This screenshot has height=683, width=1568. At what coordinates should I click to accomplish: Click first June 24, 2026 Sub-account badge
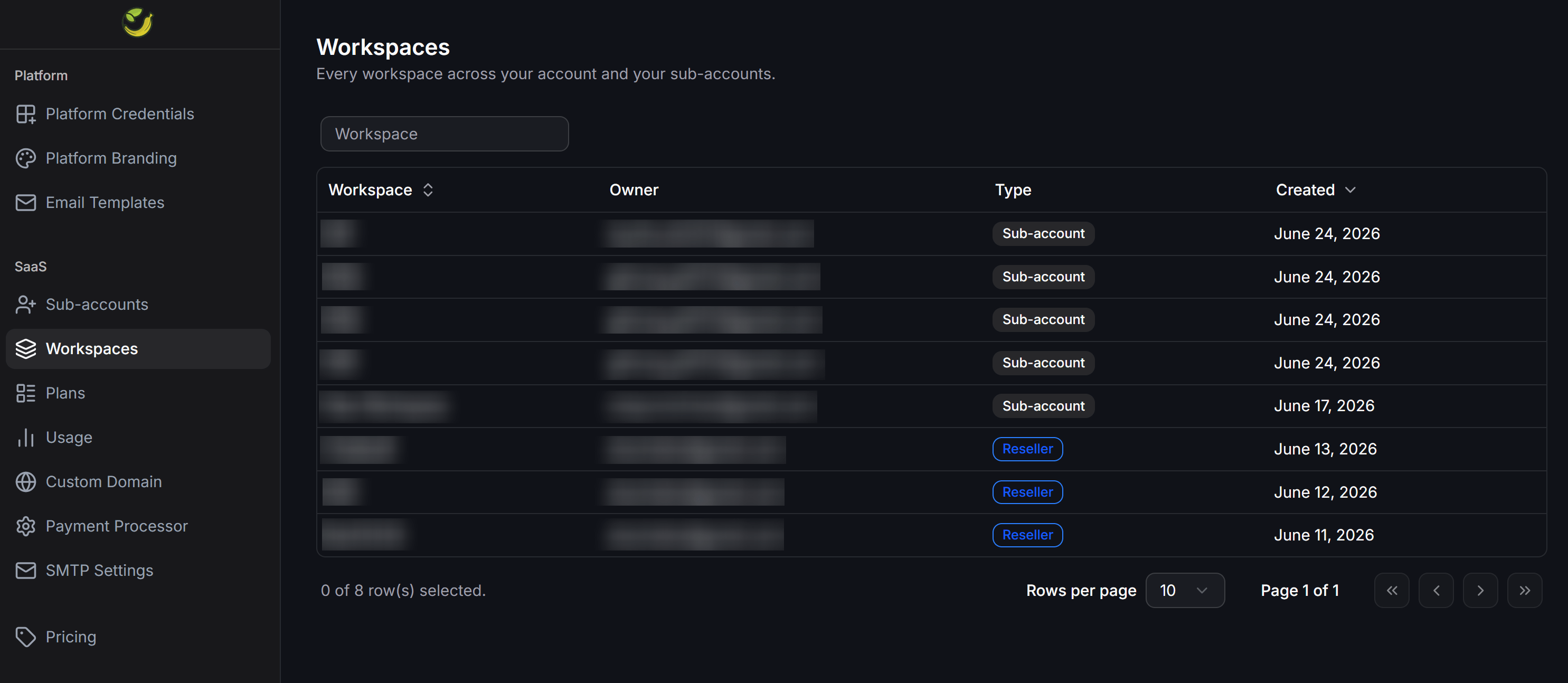(1043, 234)
